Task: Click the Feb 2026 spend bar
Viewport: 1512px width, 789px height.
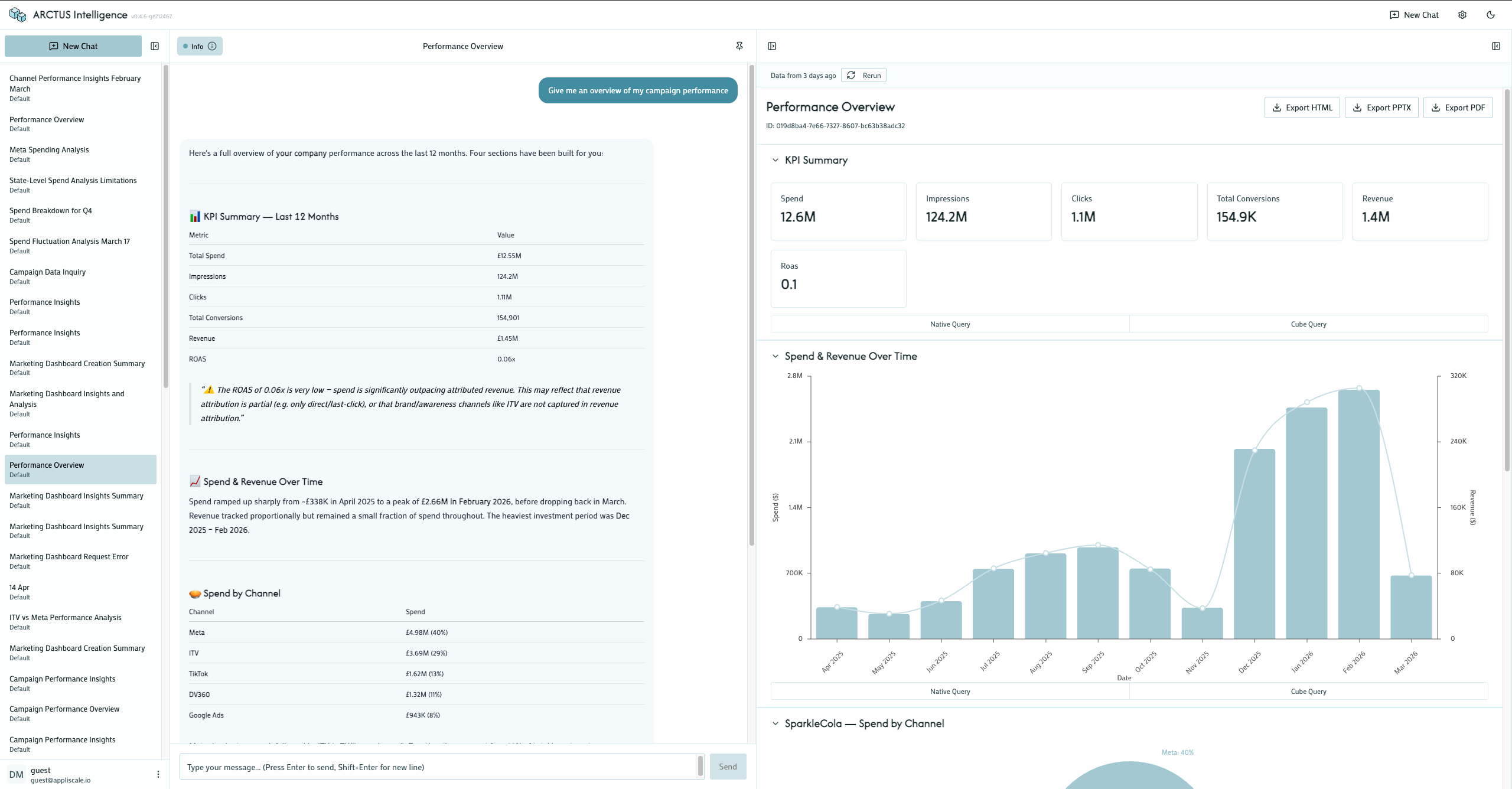Action: (1359, 514)
